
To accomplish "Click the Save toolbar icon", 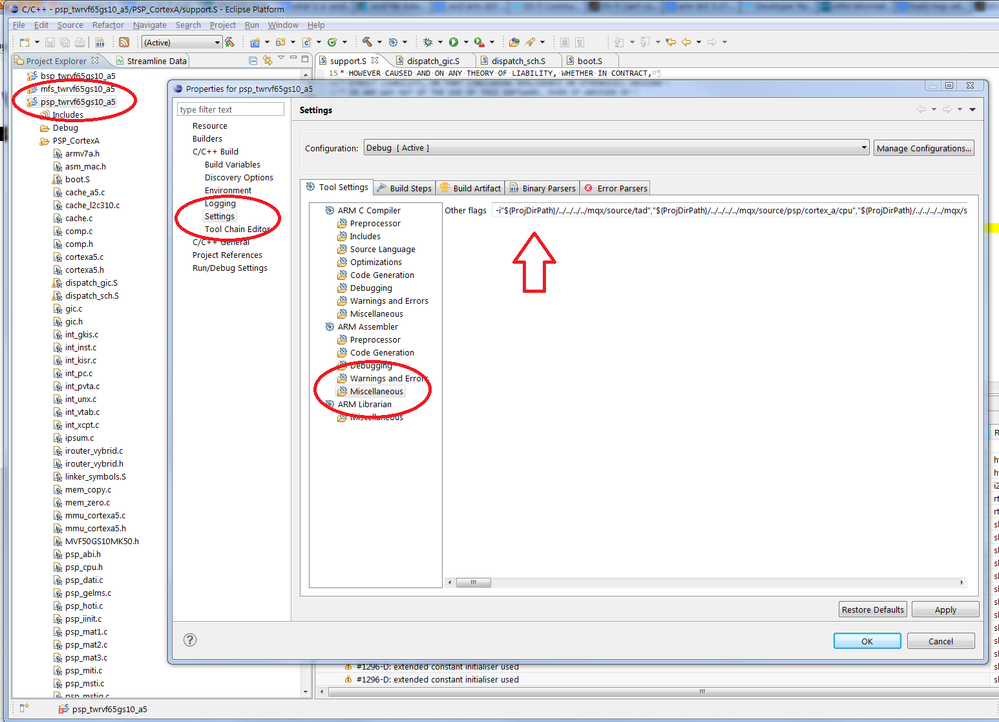I will 49,41.
